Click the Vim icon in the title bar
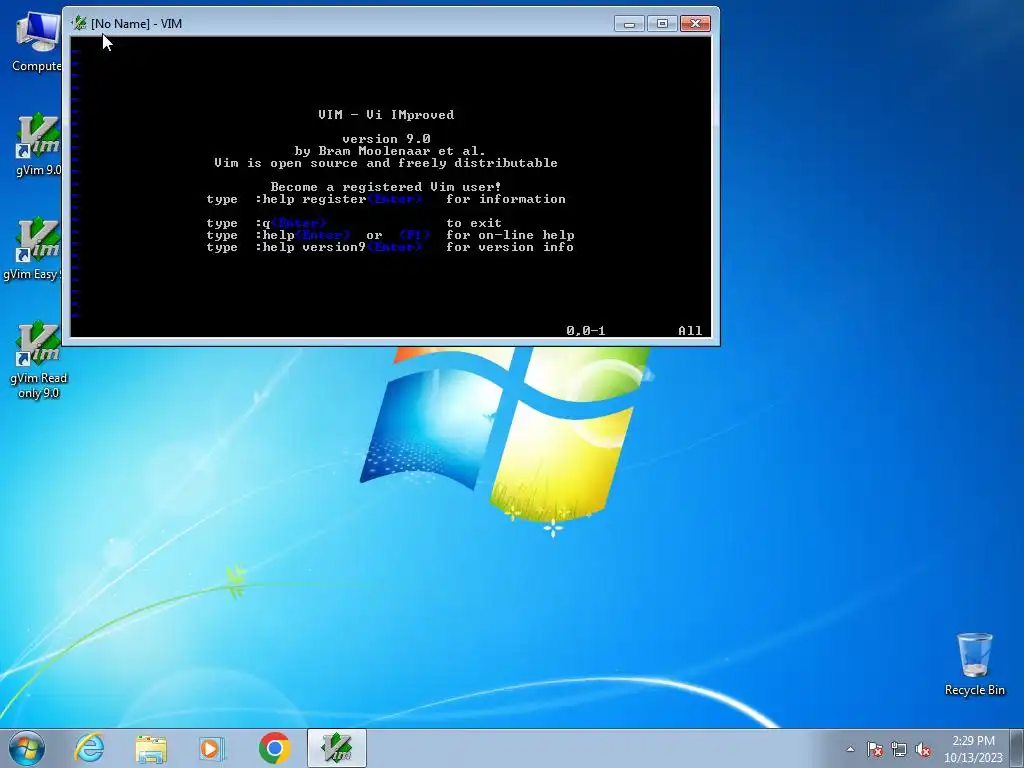Screen dimensions: 1024x768 click(79, 24)
